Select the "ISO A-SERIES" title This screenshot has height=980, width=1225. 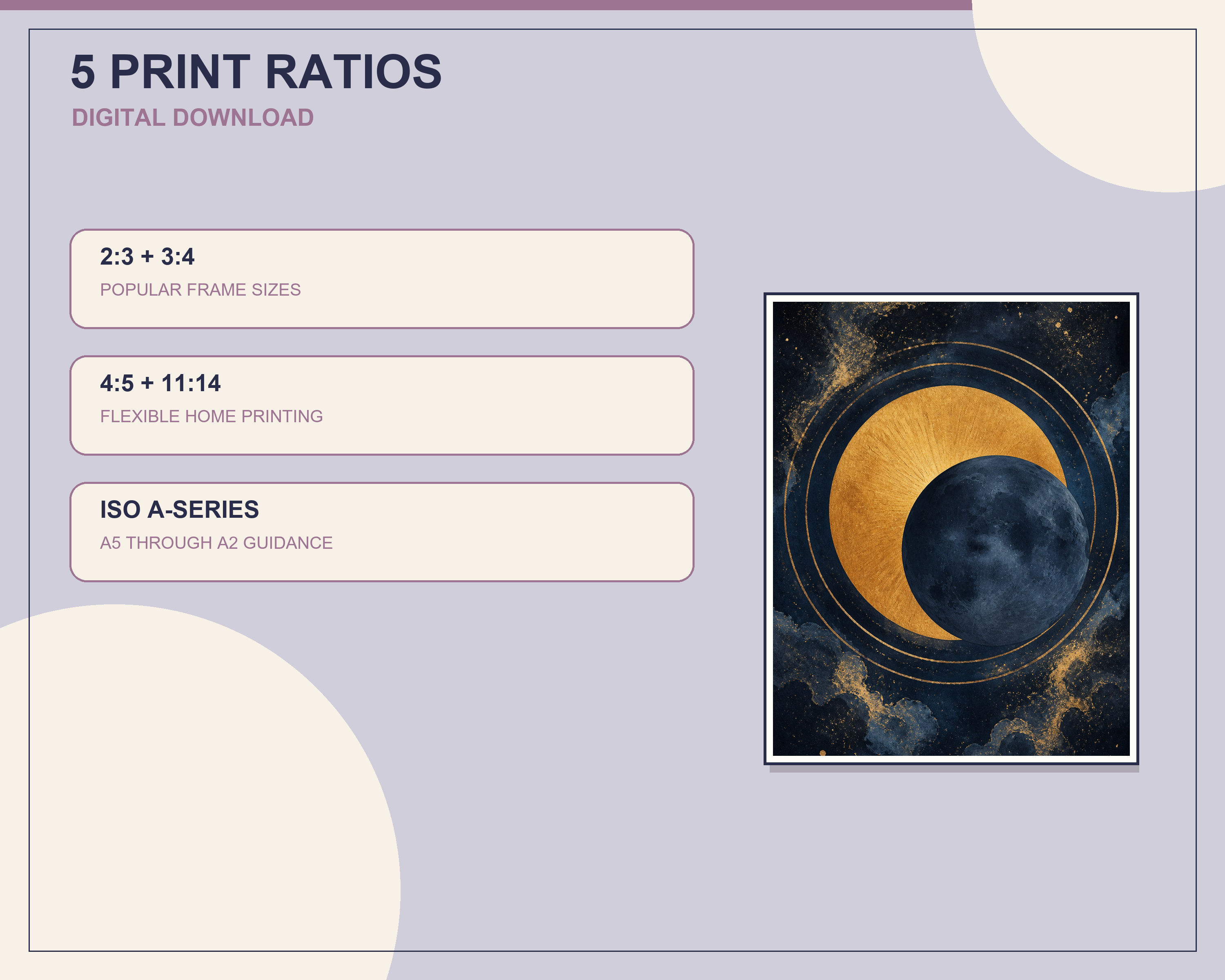pos(180,510)
